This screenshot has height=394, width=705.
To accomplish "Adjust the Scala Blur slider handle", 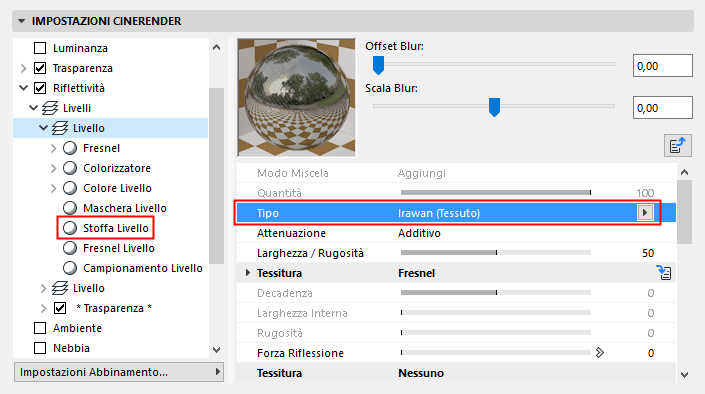I will pyautogui.click(x=494, y=107).
